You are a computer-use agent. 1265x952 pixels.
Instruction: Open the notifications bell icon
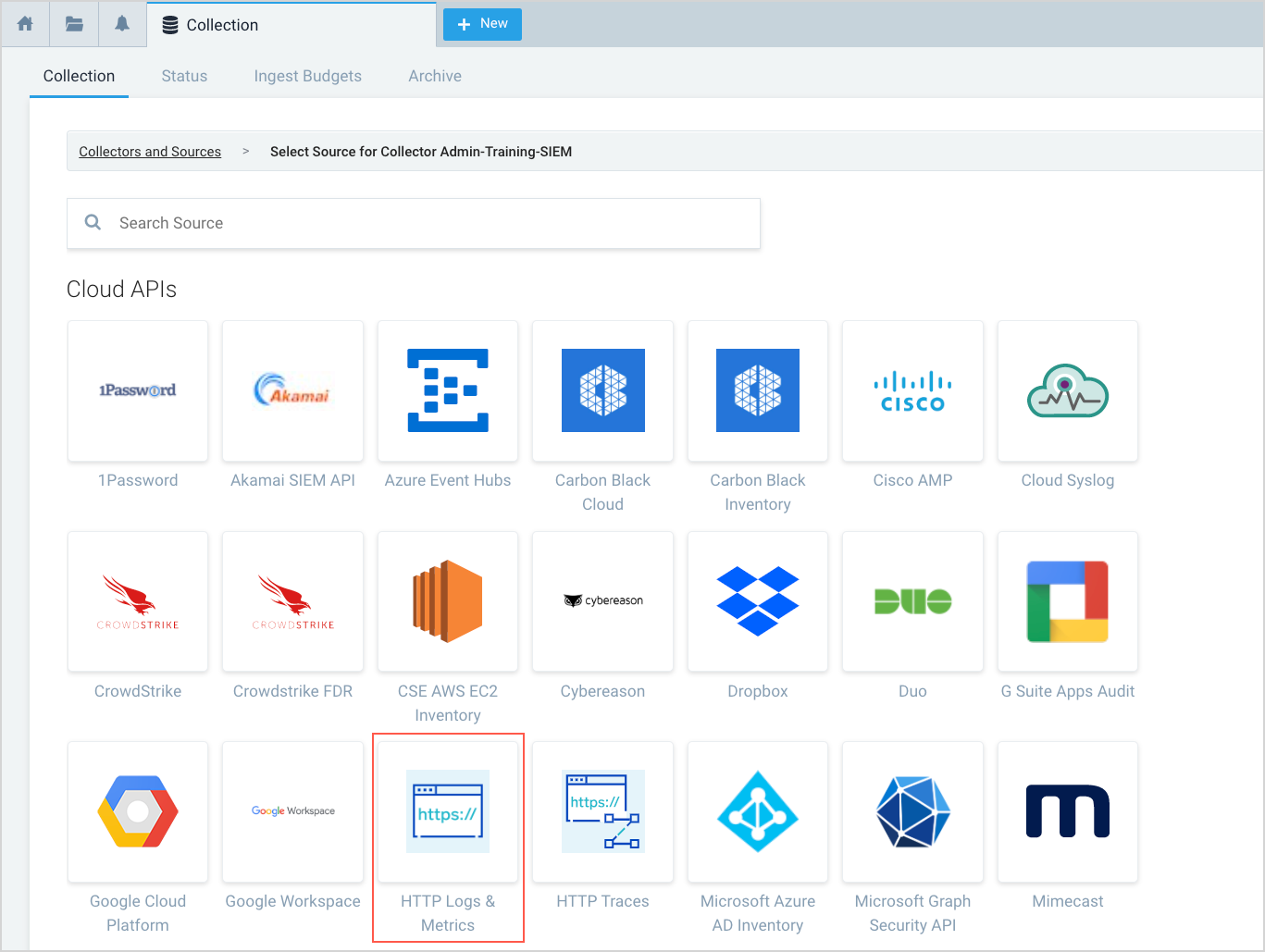click(122, 24)
